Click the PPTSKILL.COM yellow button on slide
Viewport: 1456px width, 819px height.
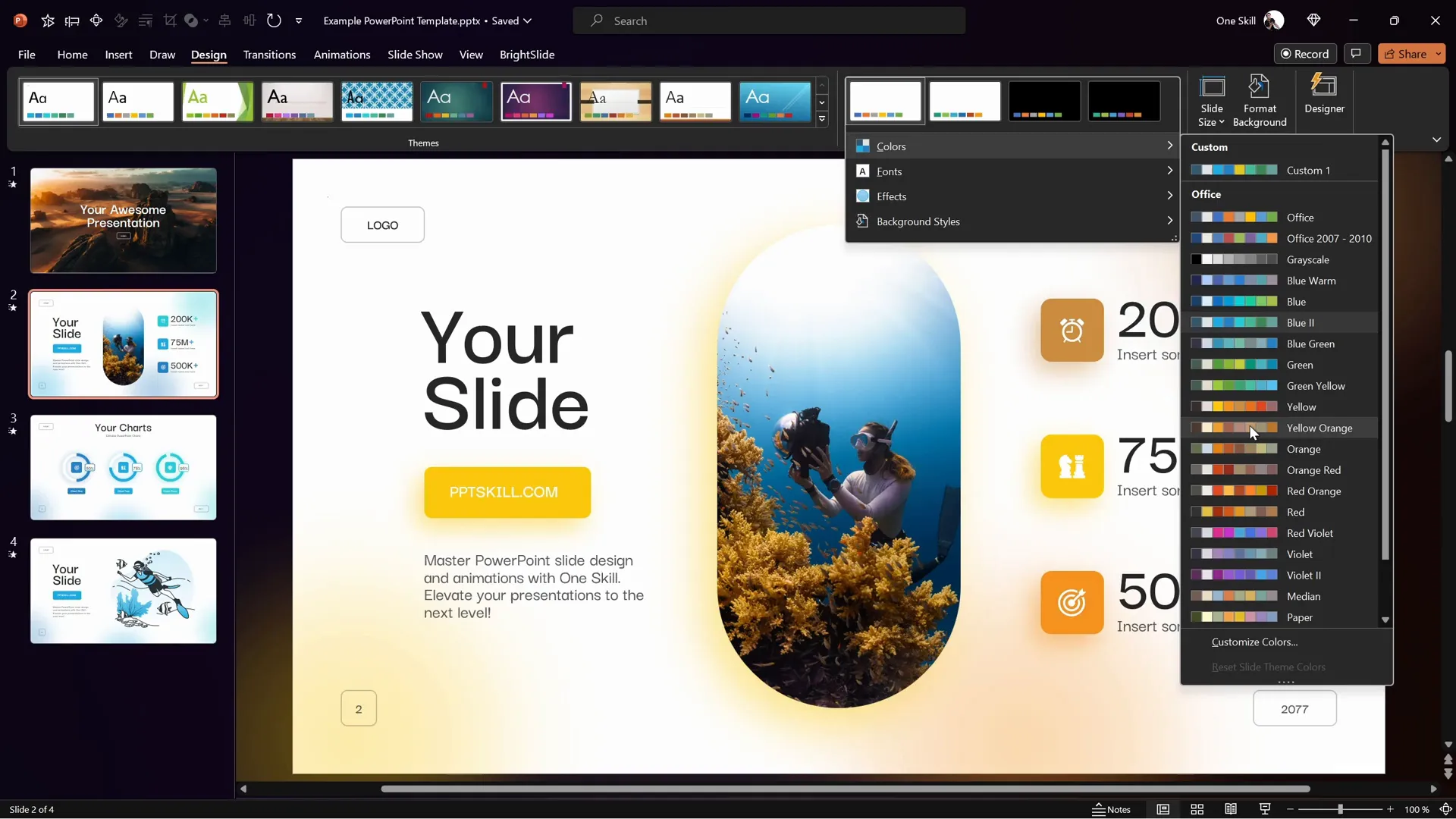(x=507, y=492)
